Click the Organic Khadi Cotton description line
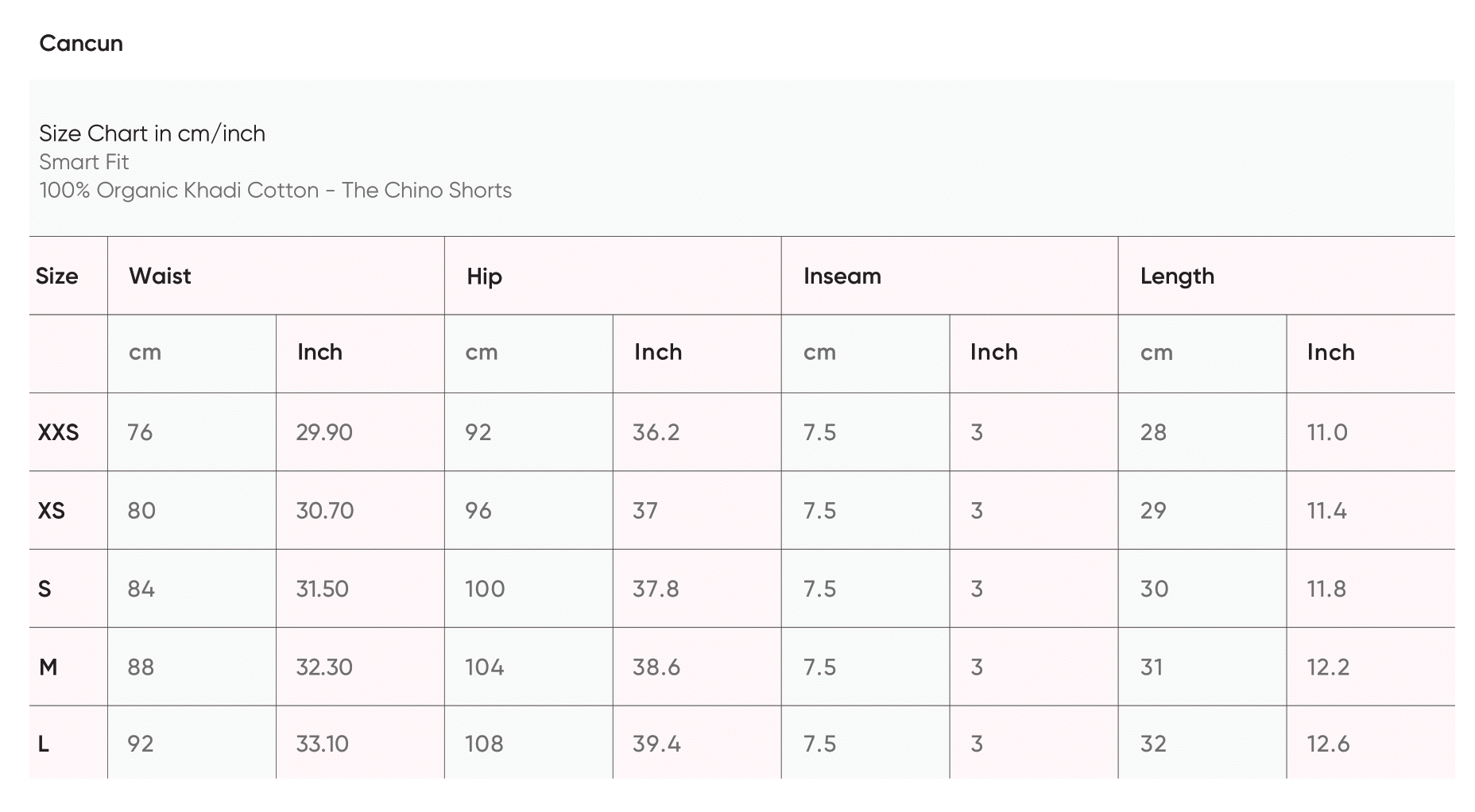 click(275, 191)
